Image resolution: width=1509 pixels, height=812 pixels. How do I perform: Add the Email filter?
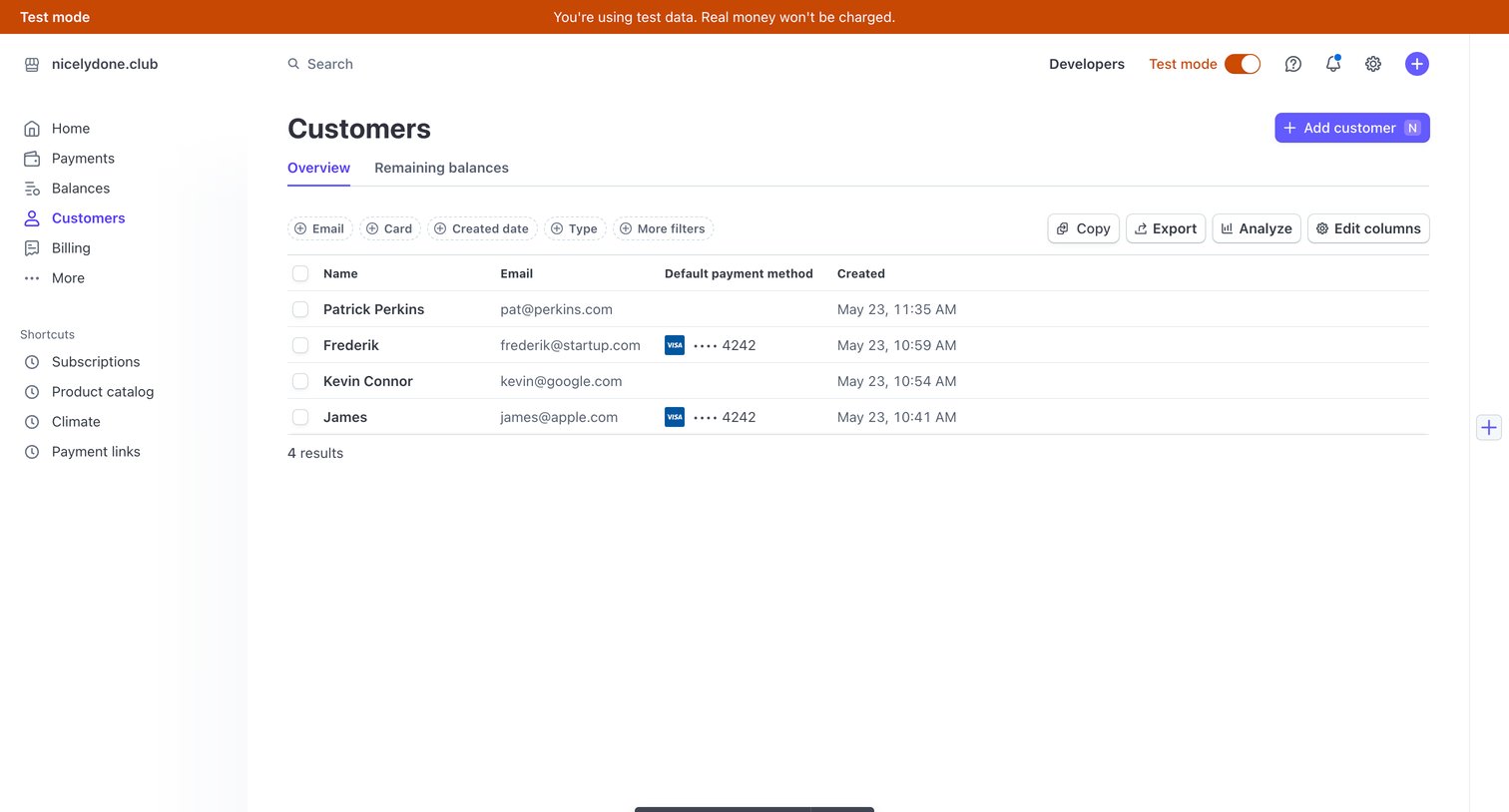click(x=319, y=228)
